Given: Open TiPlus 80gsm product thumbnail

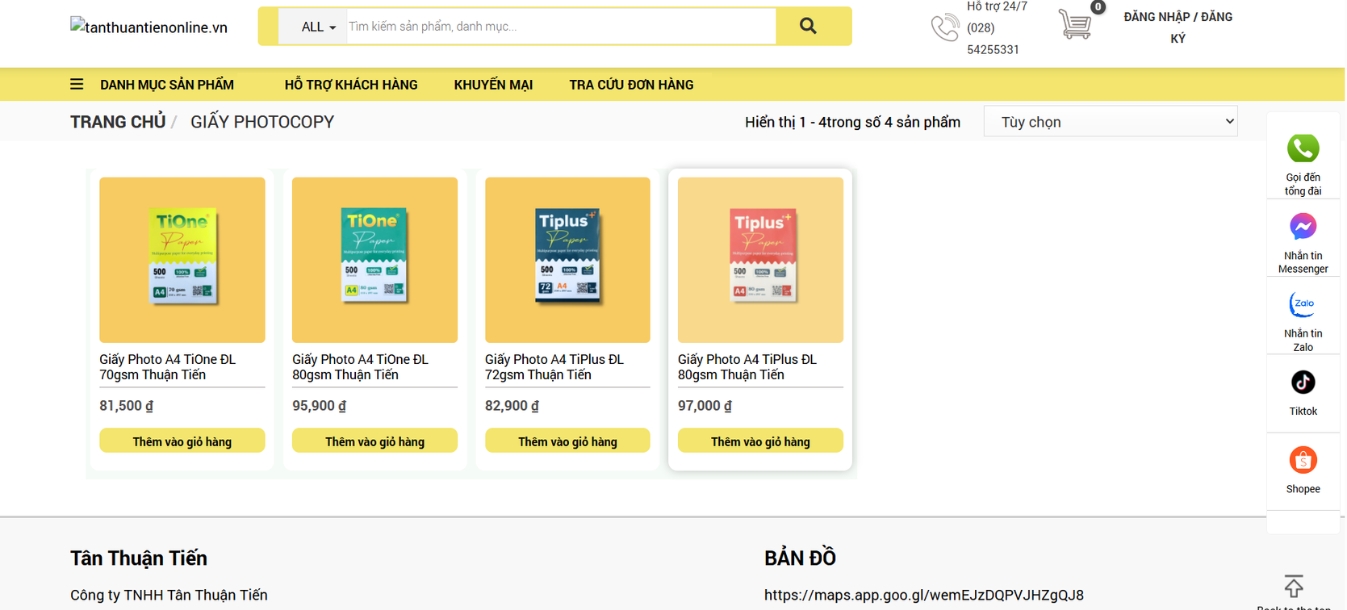Looking at the screenshot, I should 760,260.
